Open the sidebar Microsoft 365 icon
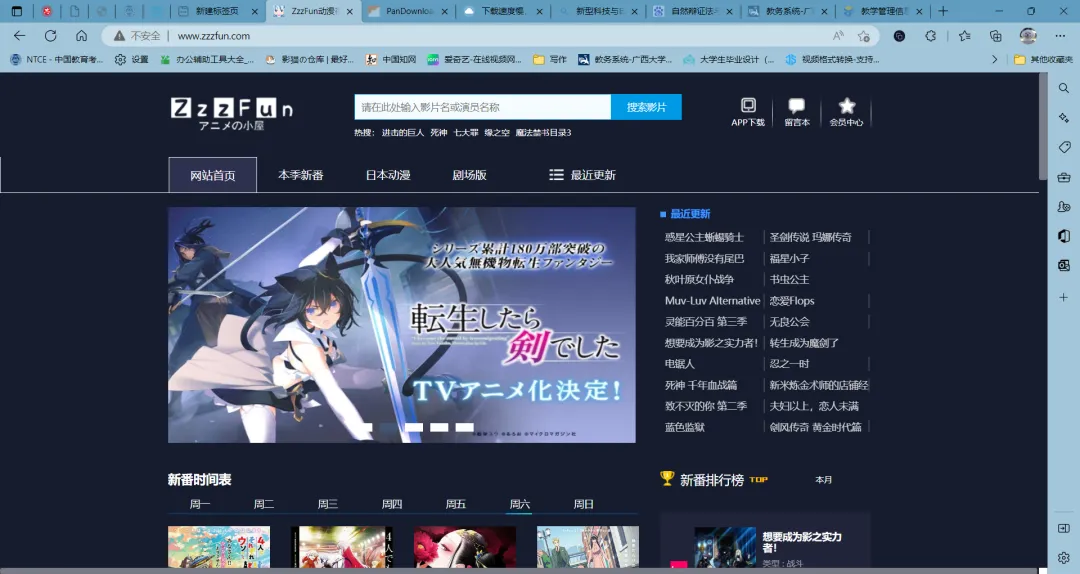Viewport: 1080px width, 574px height. [1063, 236]
